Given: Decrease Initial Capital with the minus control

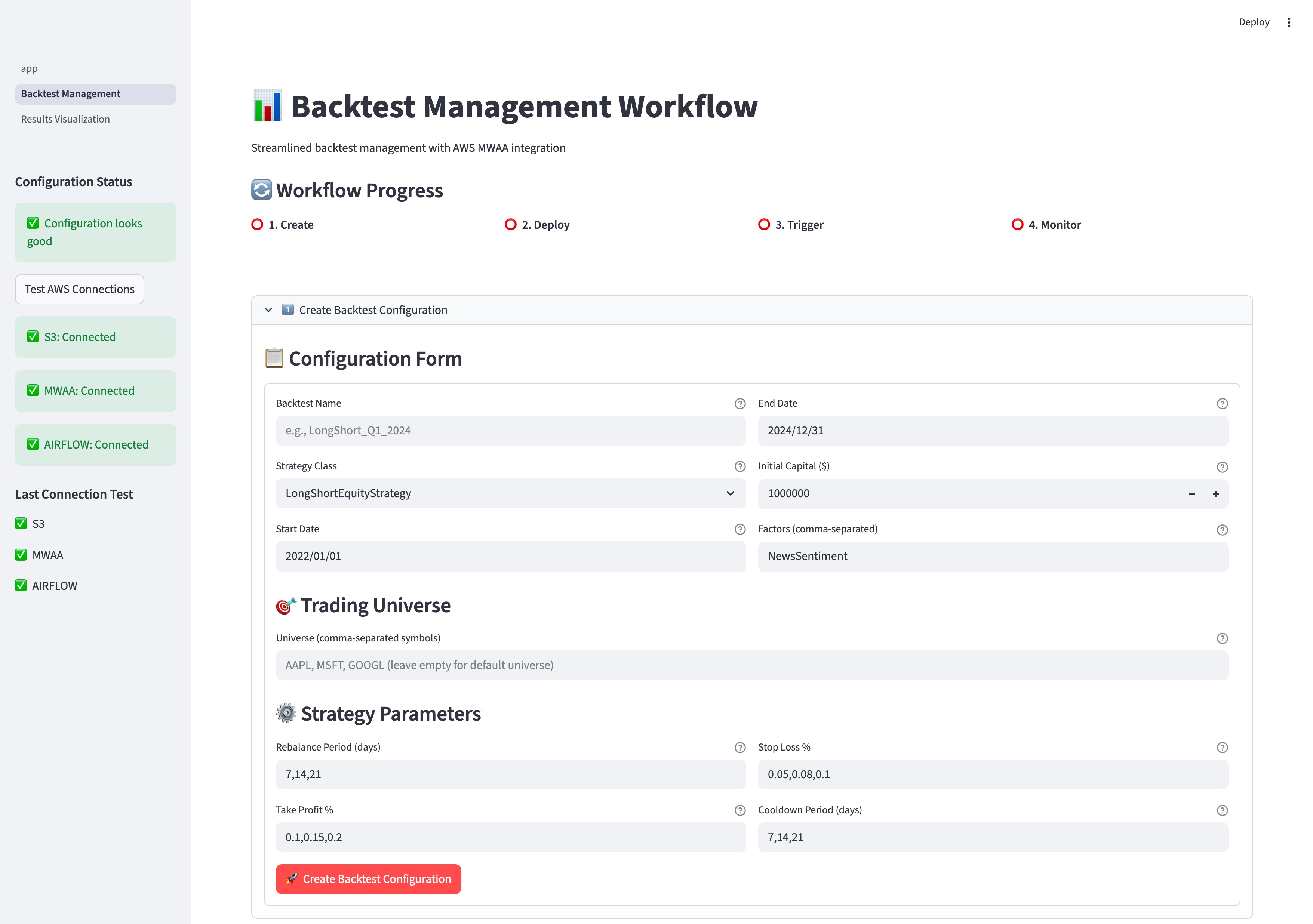Looking at the screenshot, I should [1192, 493].
